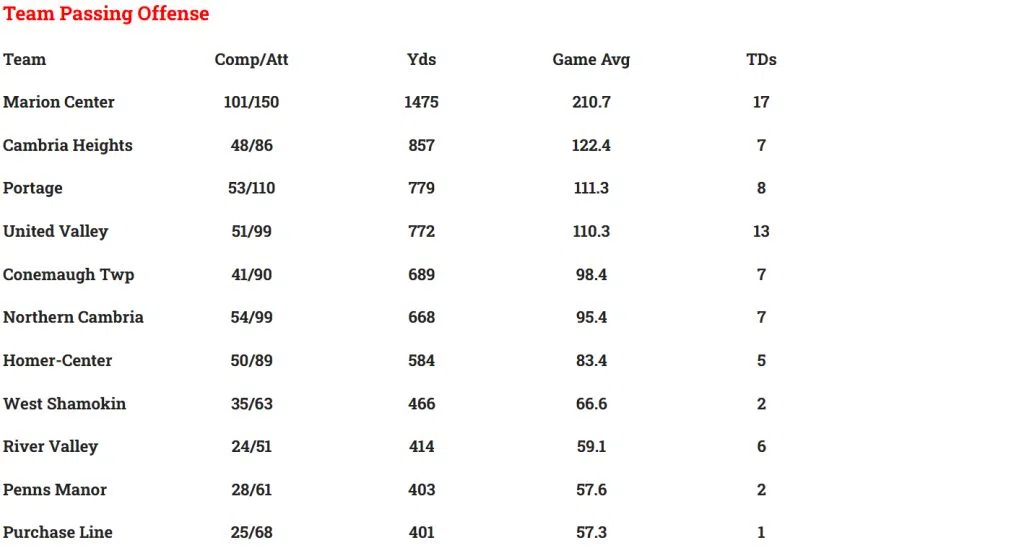This screenshot has height=548, width=1024.
Task: Select the Marion Center team name
Action: (59, 102)
